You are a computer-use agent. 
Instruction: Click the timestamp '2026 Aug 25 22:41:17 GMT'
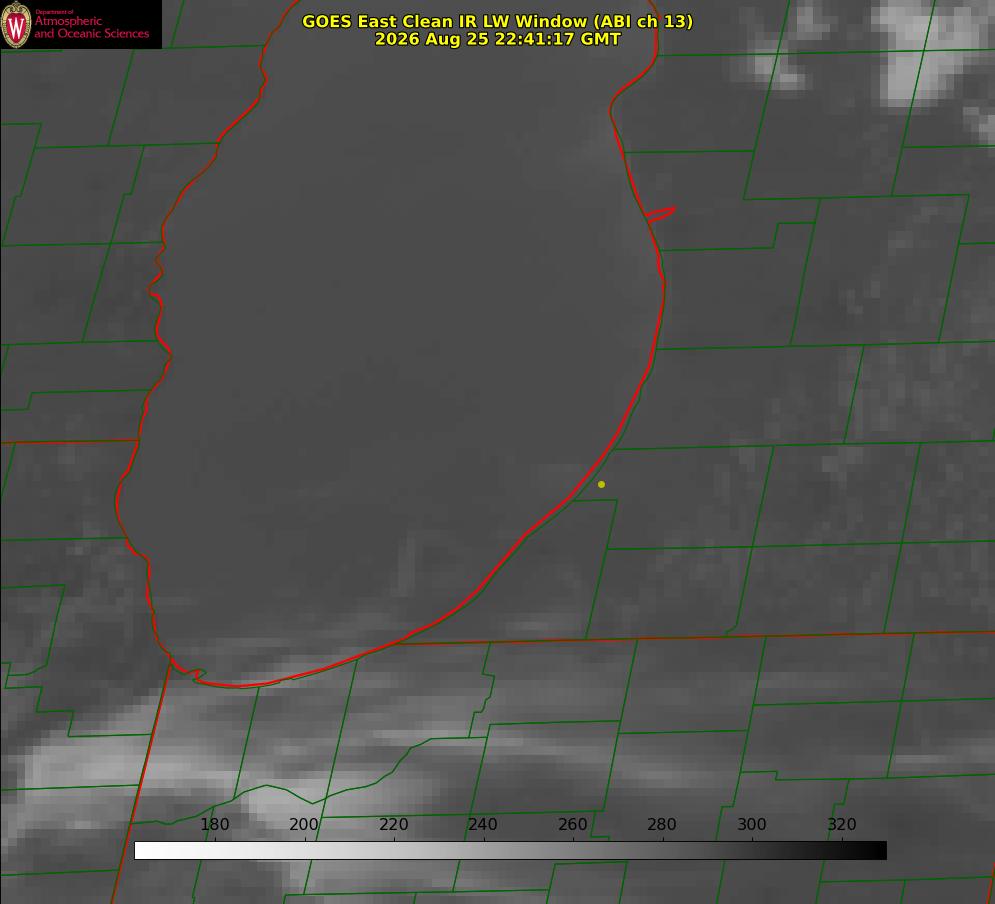click(x=498, y=39)
